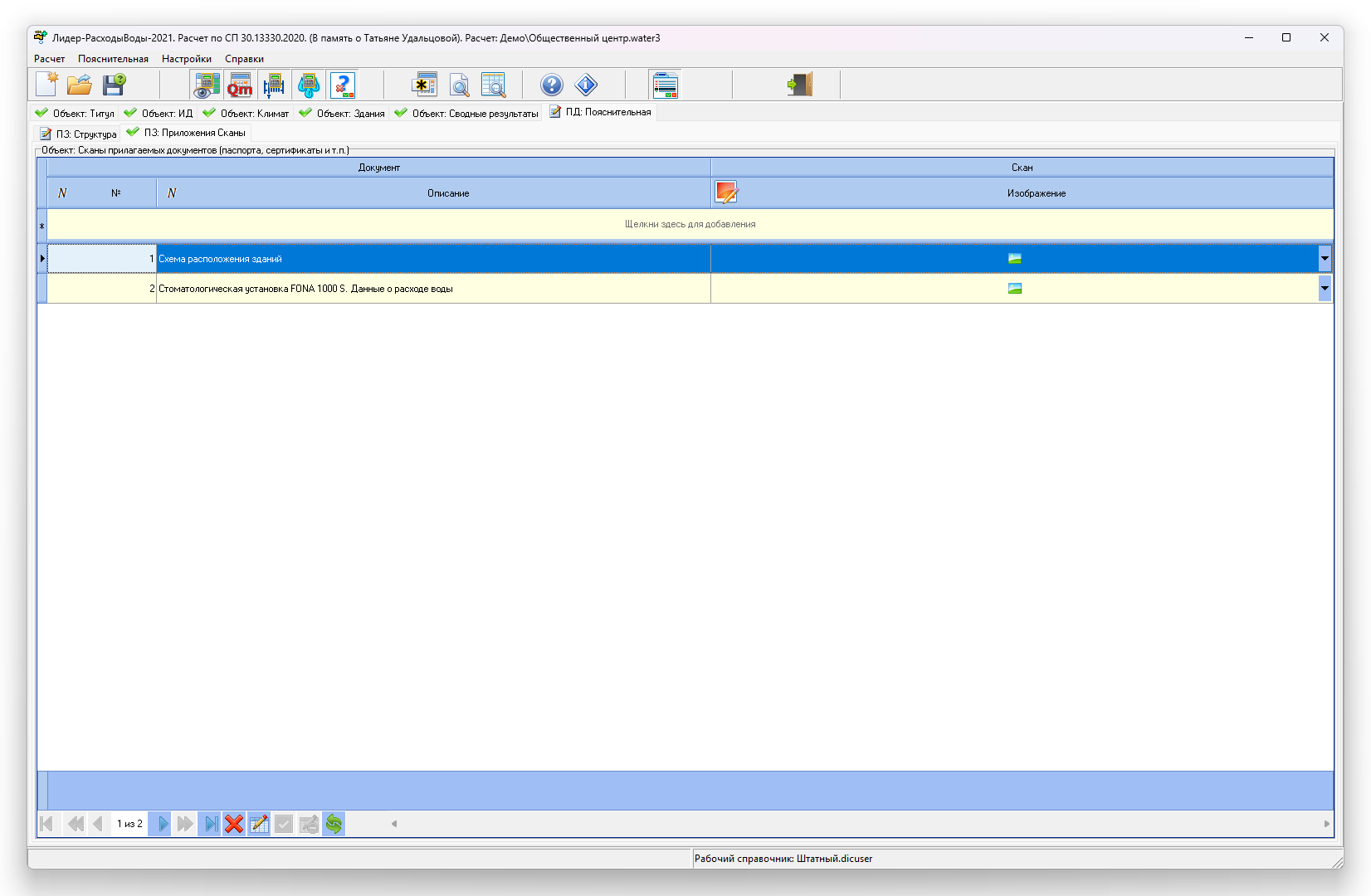Click image thumbnail in Стоматологическая установка row

click(1014, 289)
